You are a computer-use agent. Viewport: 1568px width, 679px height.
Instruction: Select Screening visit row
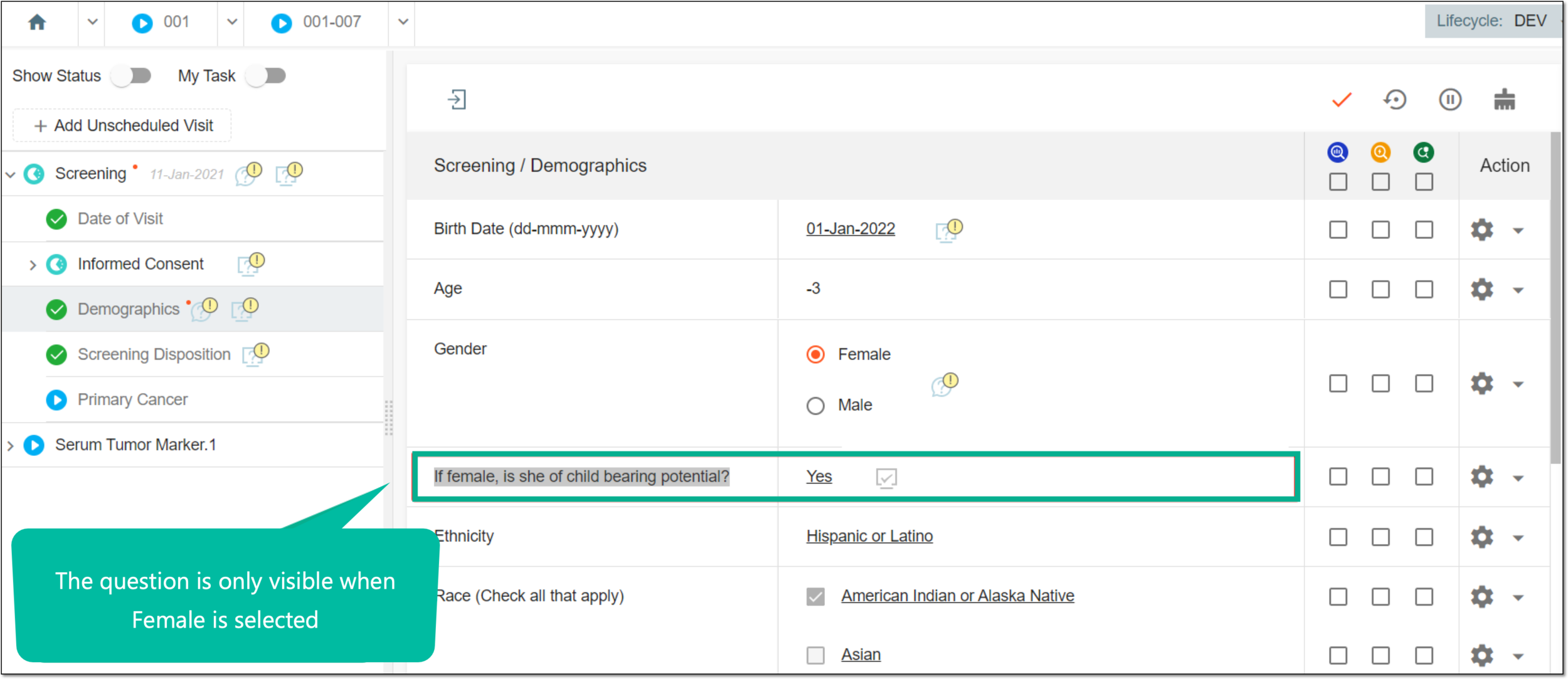click(x=192, y=174)
